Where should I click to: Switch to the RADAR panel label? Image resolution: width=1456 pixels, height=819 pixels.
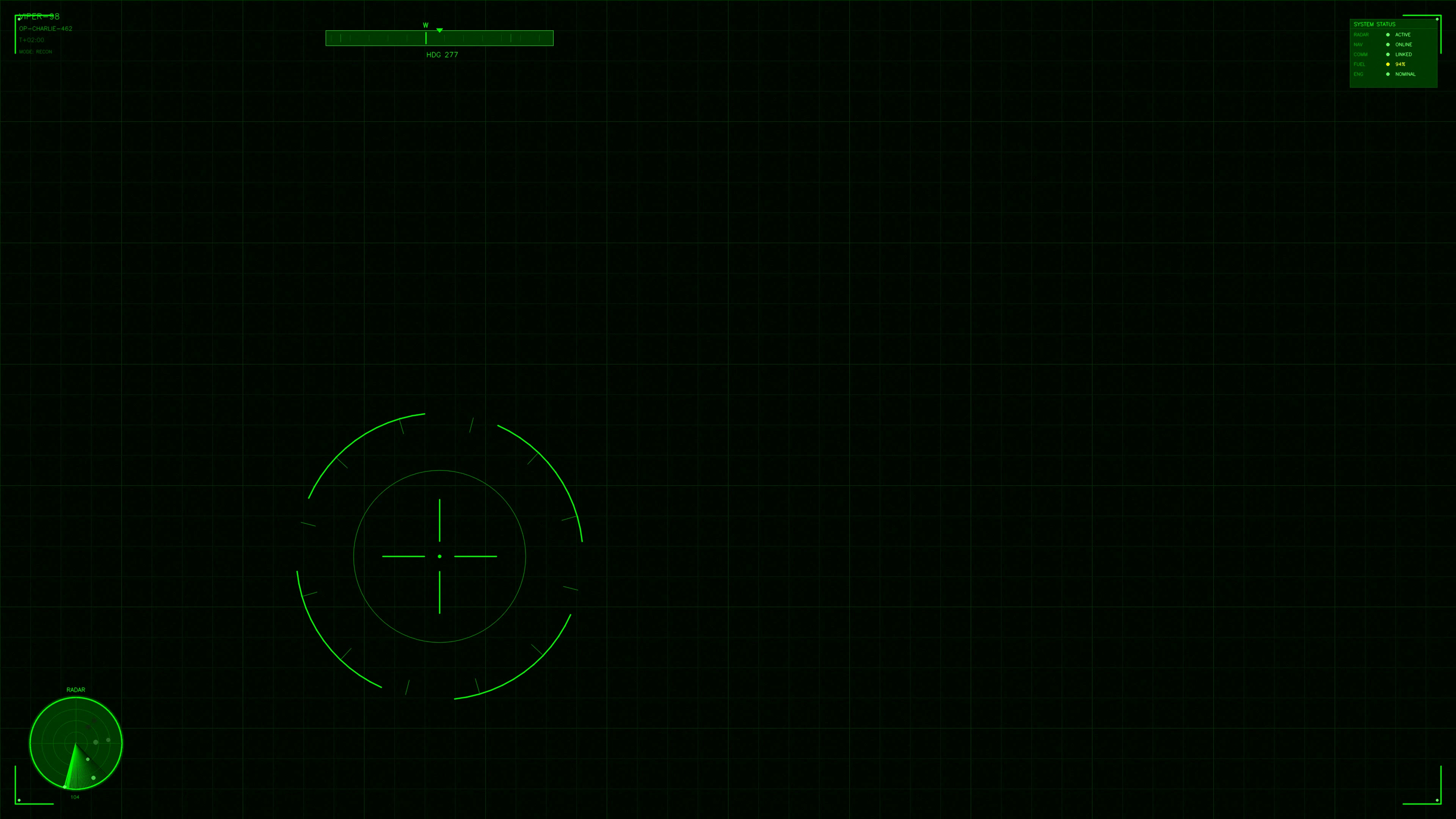pos(76,690)
